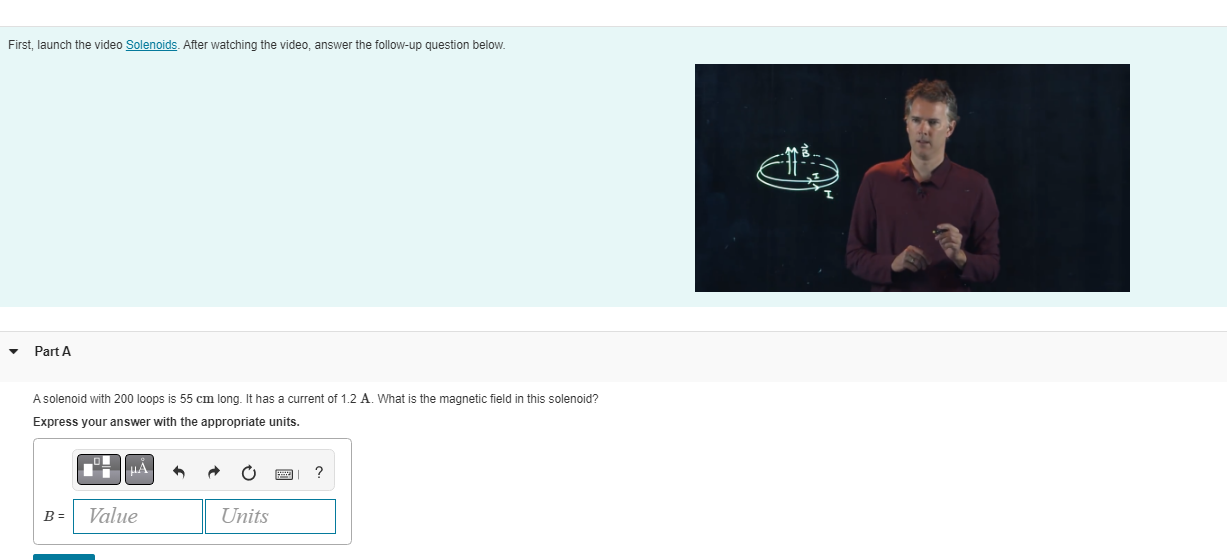Reset the answer box with circular arrow
The image size is (1227, 560).
point(249,472)
